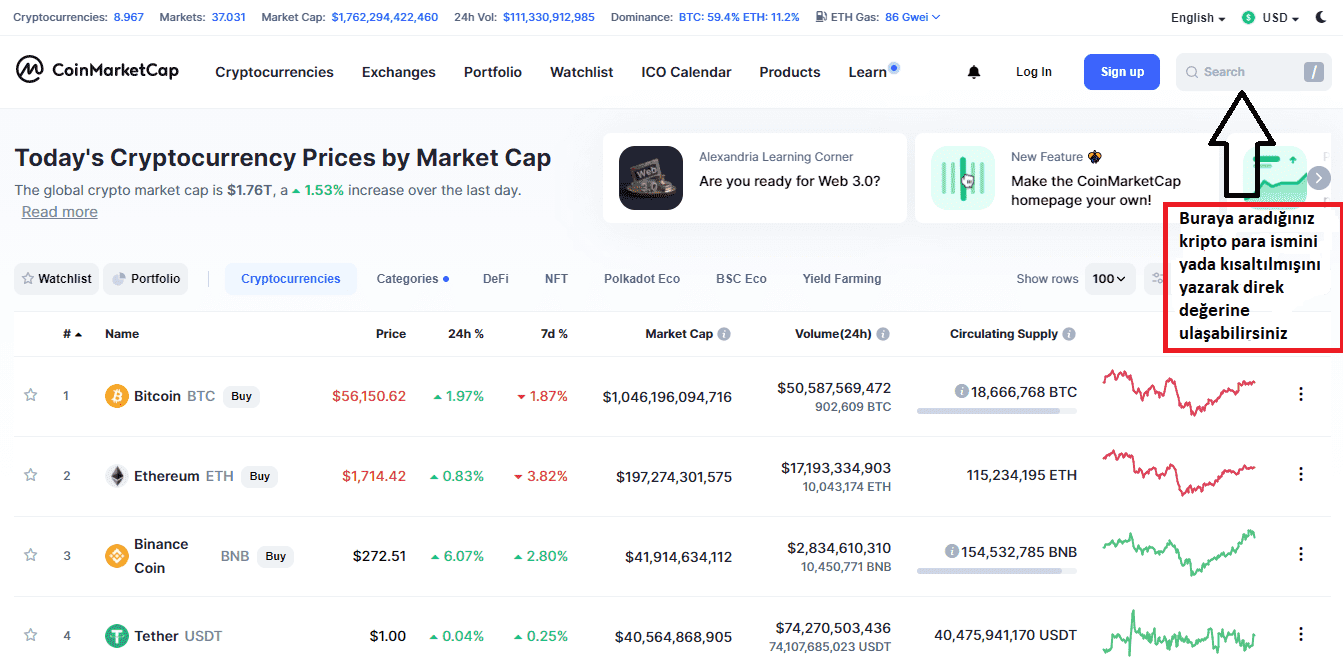Click info icon beside Bitcoin's circulating supply
This screenshot has width=1343, height=657.
961,392
